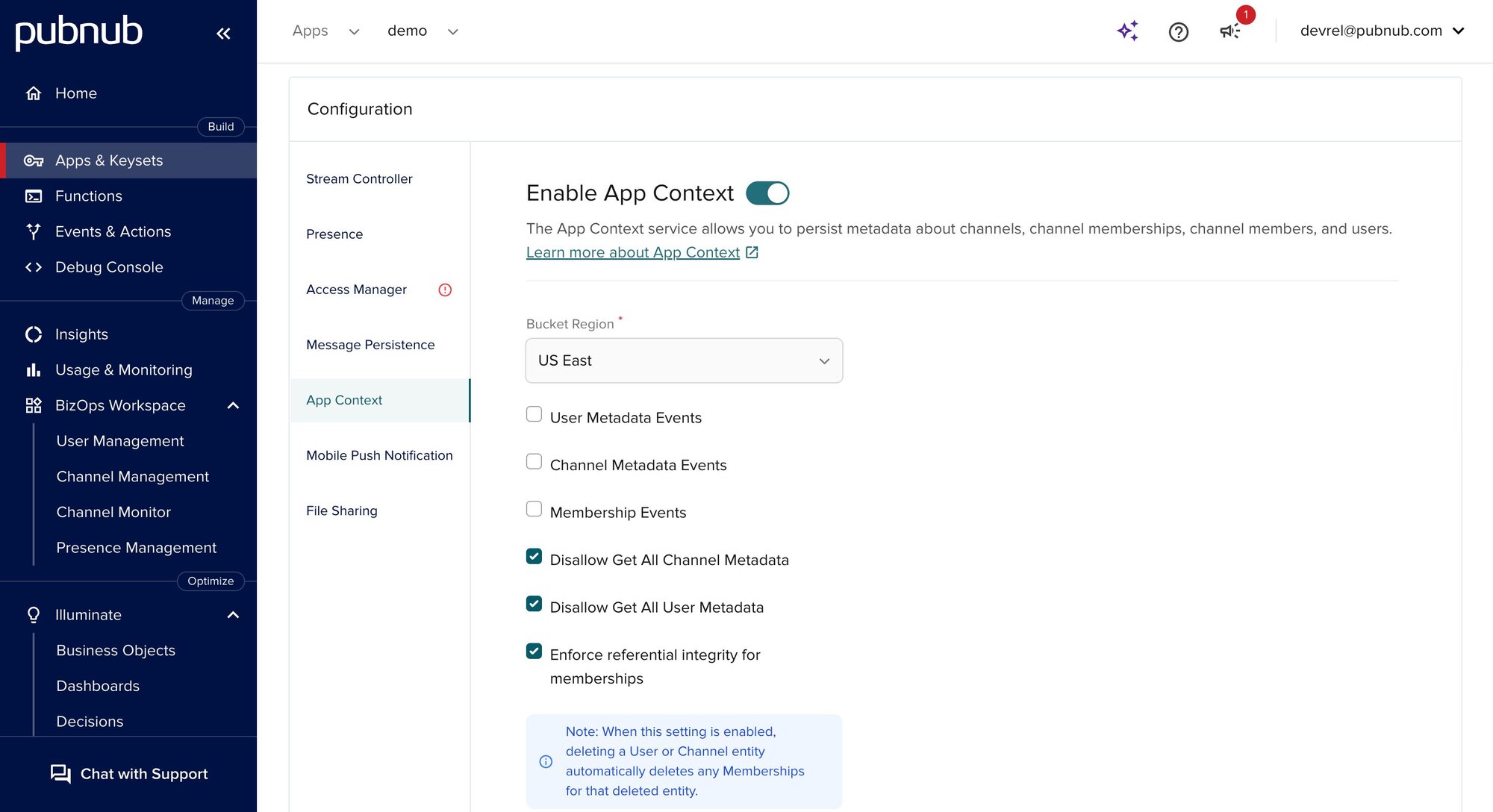The width and height of the screenshot is (1493, 812).
Task: Enable Membership Events checkbox
Action: (534, 509)
